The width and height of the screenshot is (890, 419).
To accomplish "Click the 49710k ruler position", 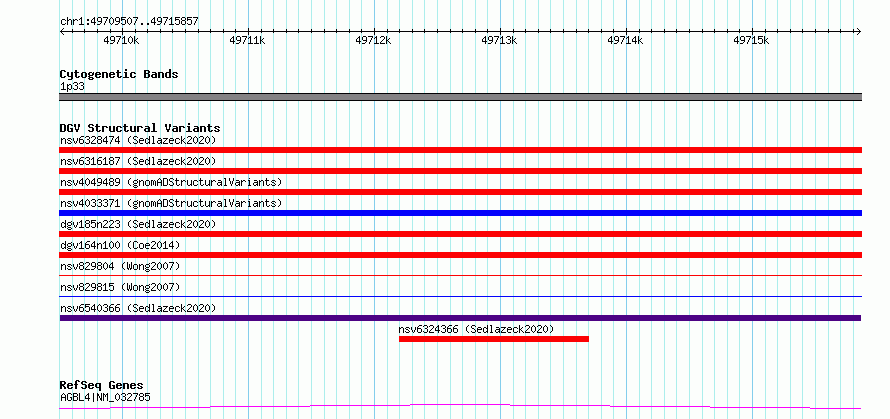I will click(121, 40).
